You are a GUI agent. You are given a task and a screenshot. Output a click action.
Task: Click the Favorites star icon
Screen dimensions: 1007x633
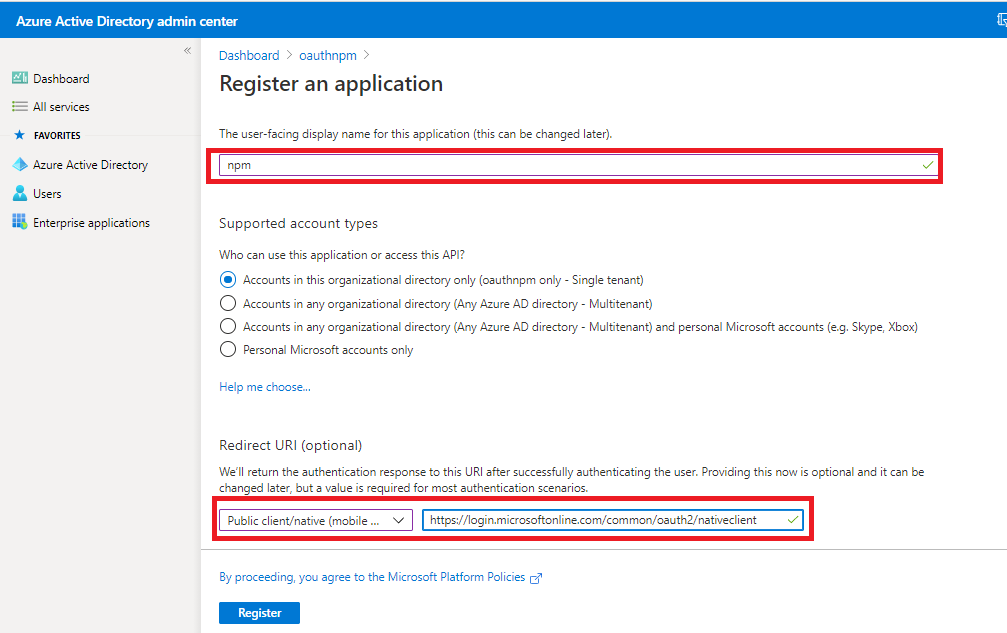tap(19, 135)
